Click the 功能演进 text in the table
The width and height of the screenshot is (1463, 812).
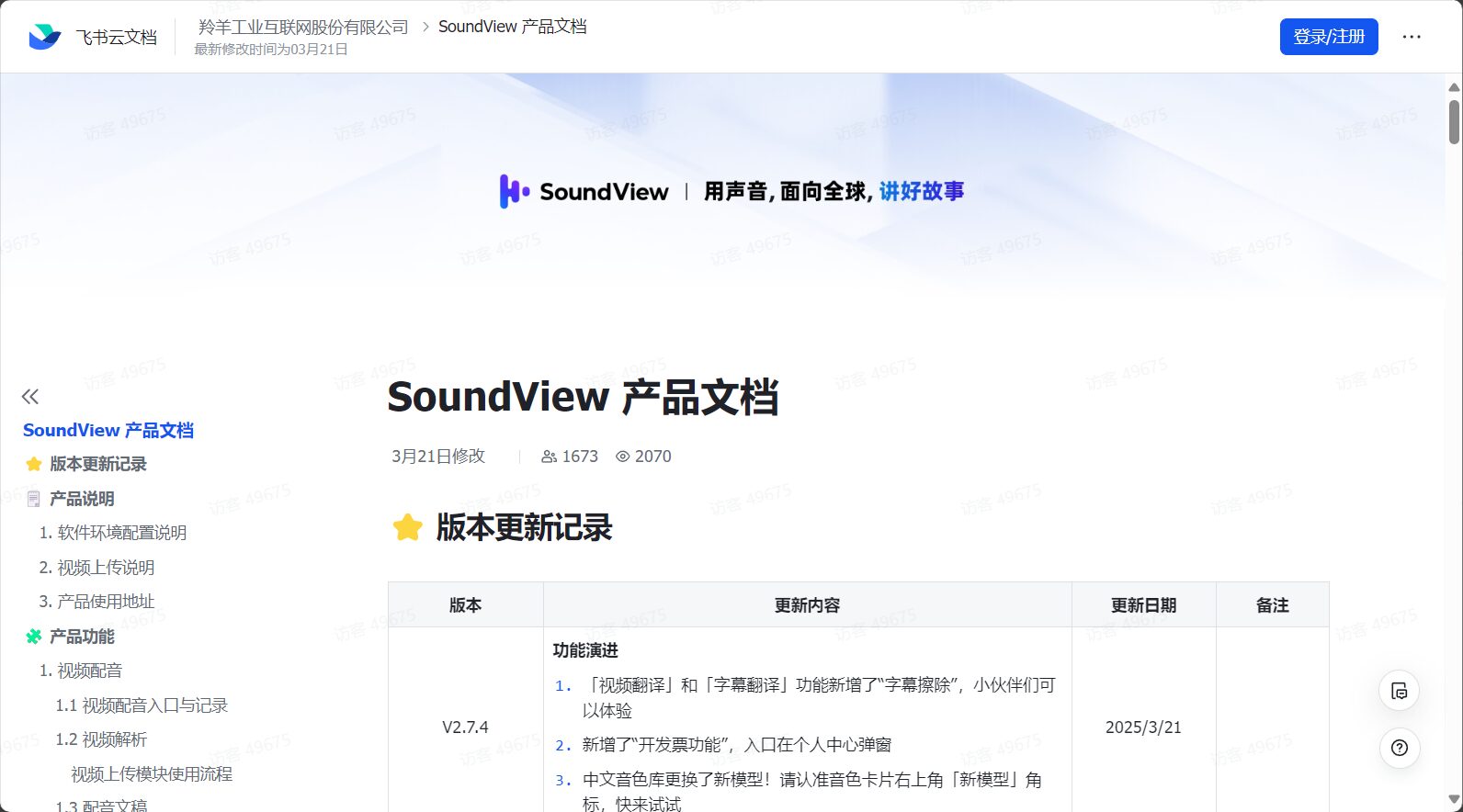(x=585, y=650)
